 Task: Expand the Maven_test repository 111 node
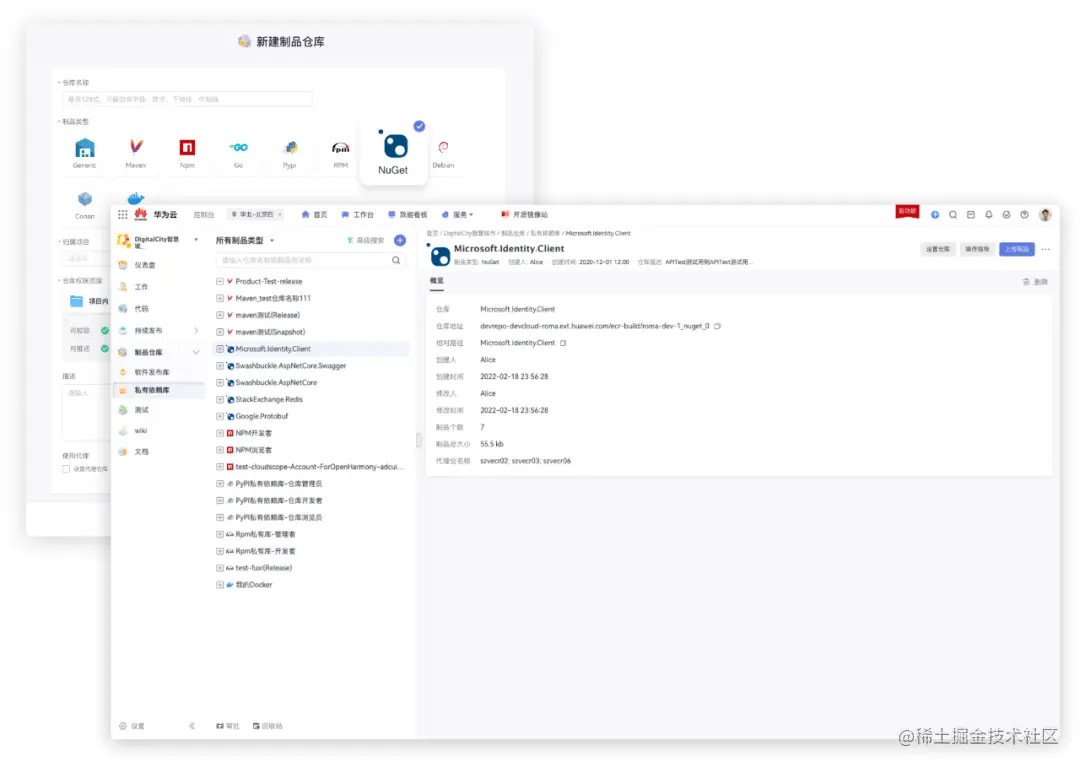point(220,298)
